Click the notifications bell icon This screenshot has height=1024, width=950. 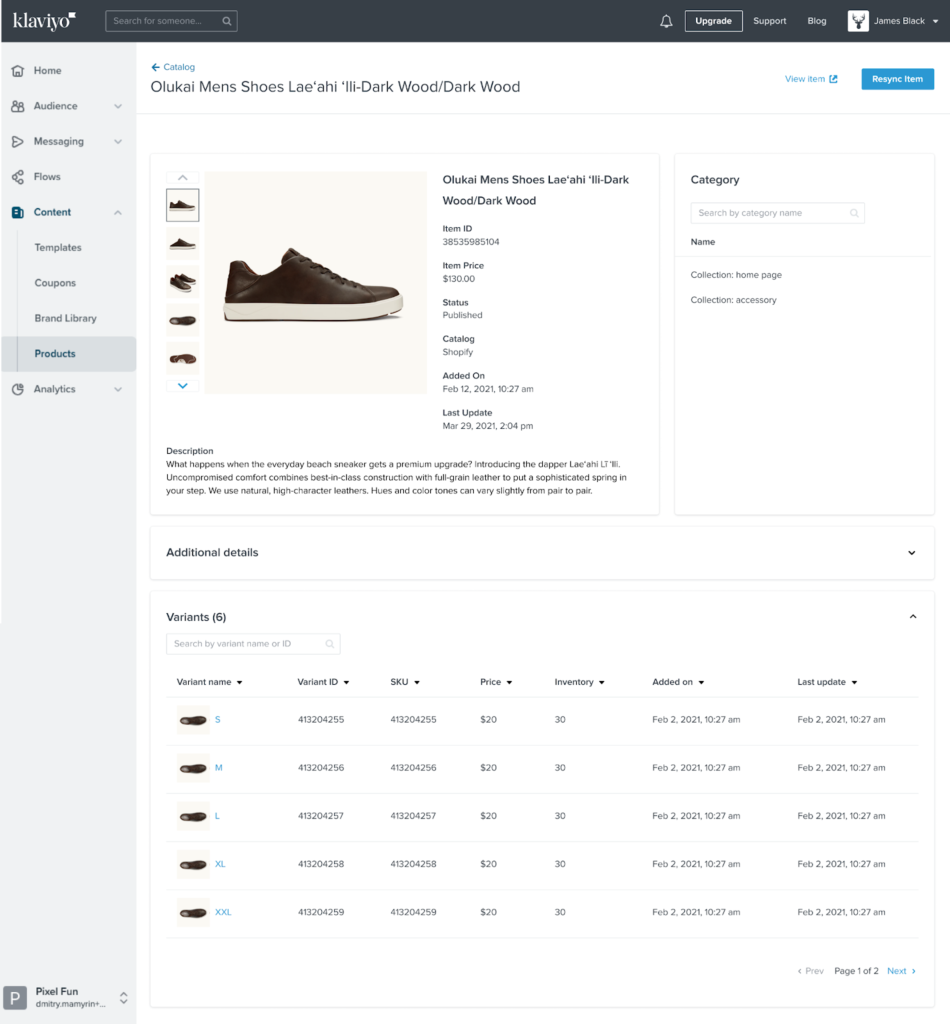666,20
